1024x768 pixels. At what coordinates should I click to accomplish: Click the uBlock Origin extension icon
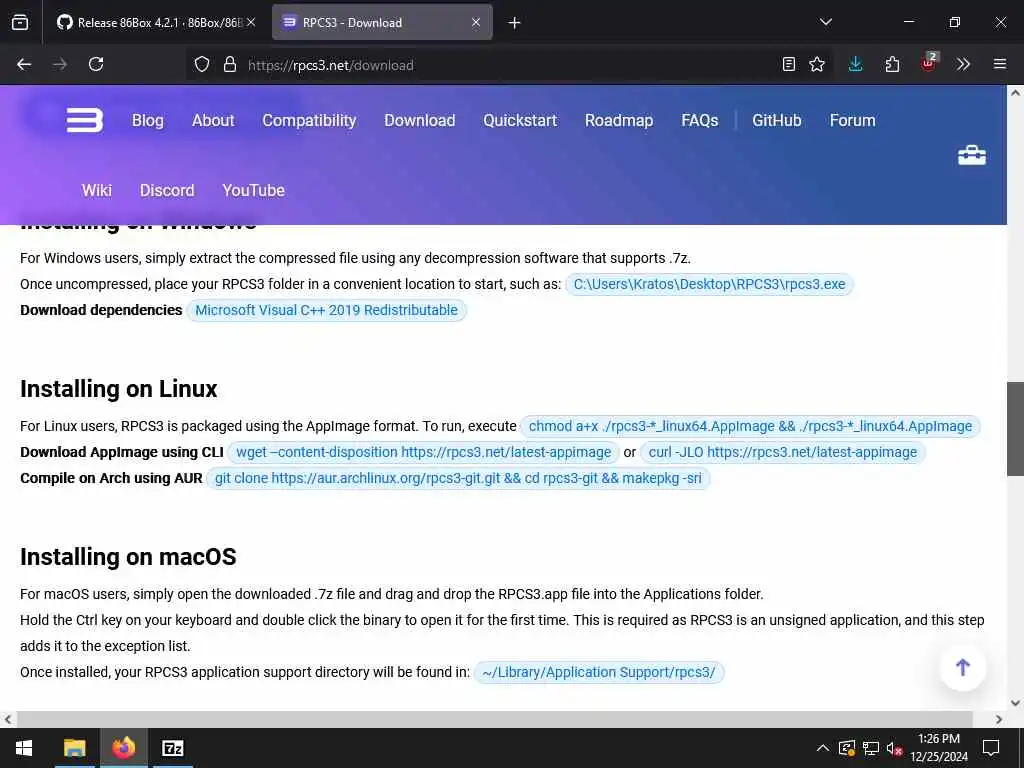click(x=929, y=63)
